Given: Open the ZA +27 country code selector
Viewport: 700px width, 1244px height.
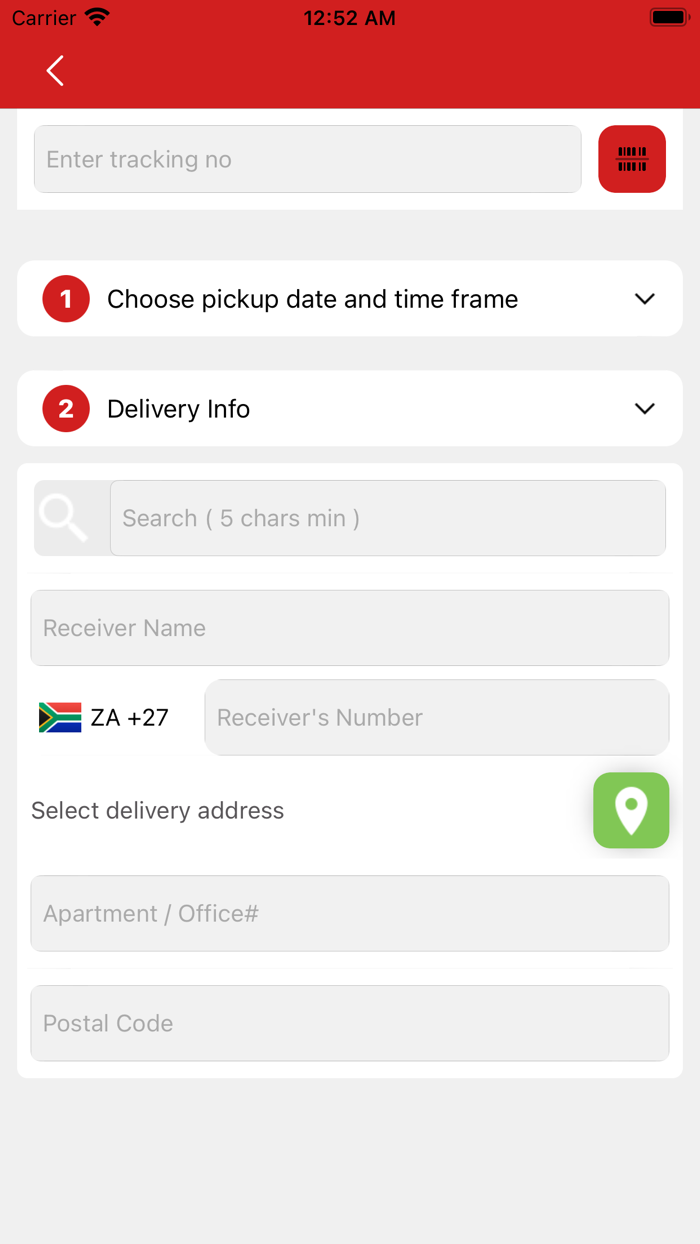Looking at the screenshot, I should click(103, 717).
